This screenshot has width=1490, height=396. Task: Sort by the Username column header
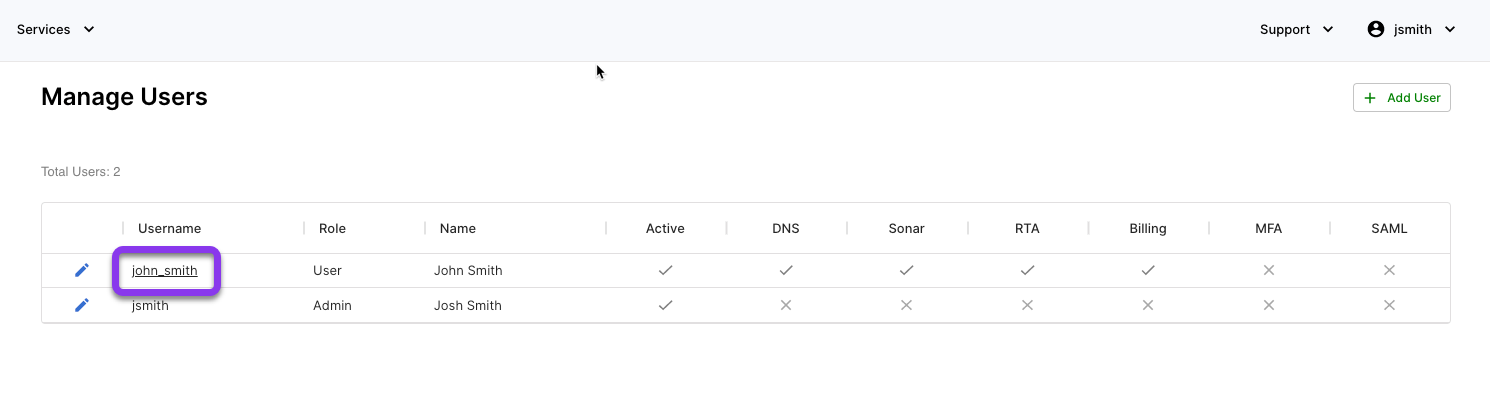click(x=169, y=228)
